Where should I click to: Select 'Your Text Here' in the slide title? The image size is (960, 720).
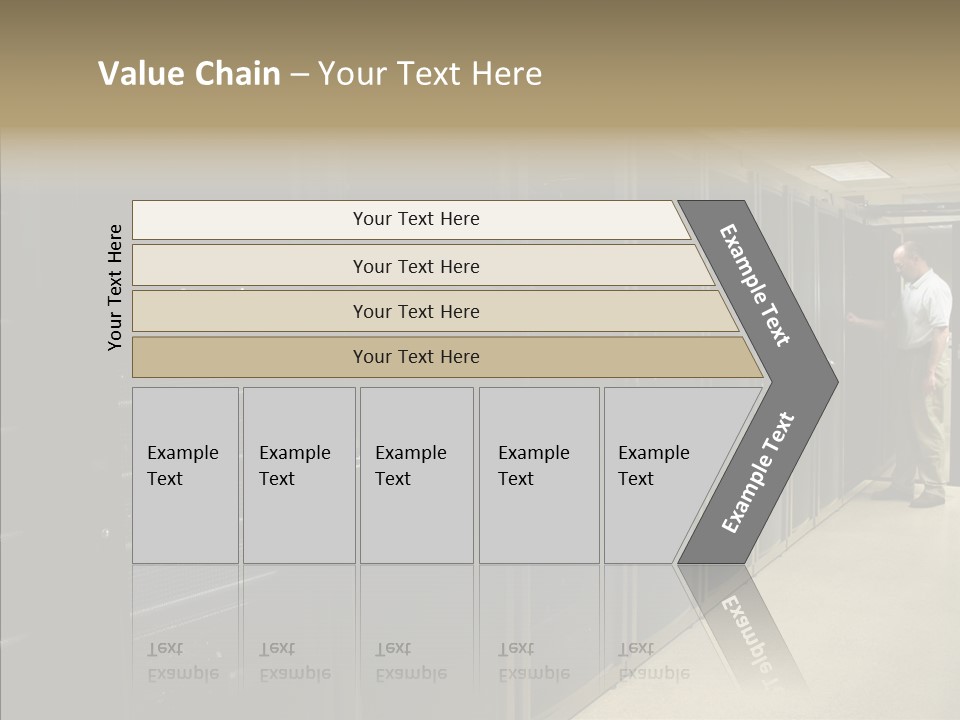click(430, 74)
